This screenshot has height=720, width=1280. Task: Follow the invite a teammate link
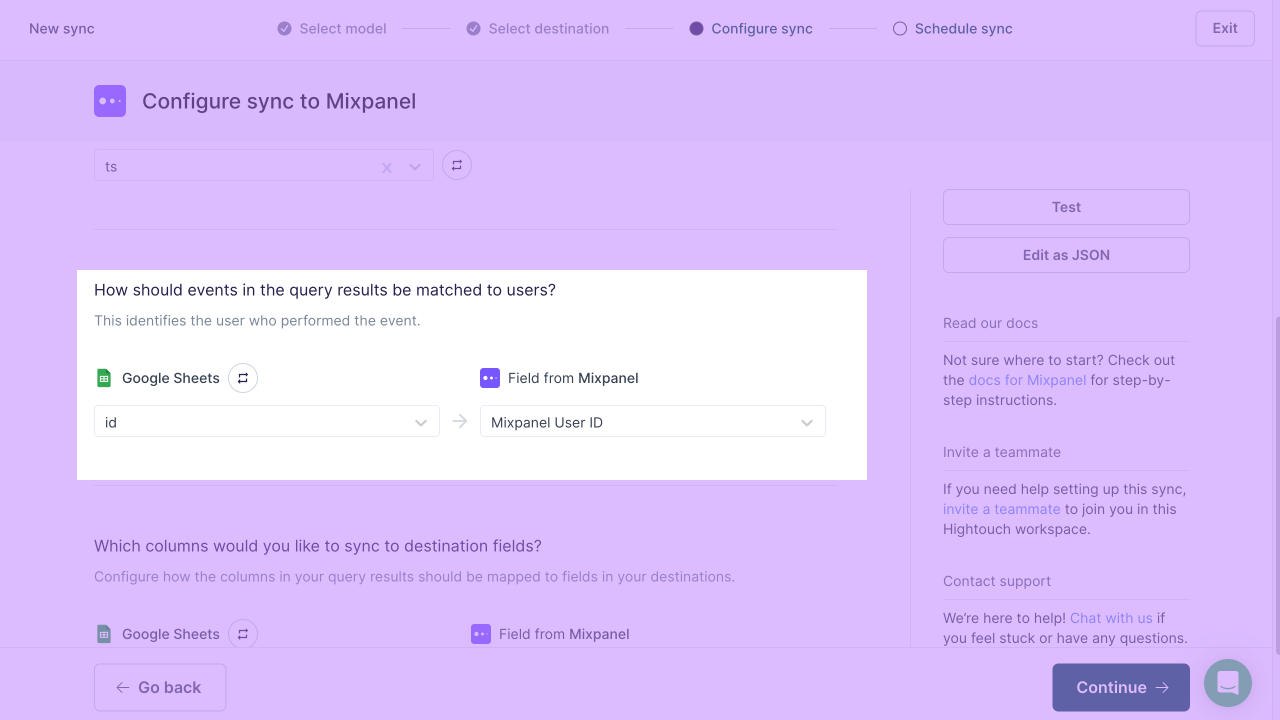coord(1001,509)
